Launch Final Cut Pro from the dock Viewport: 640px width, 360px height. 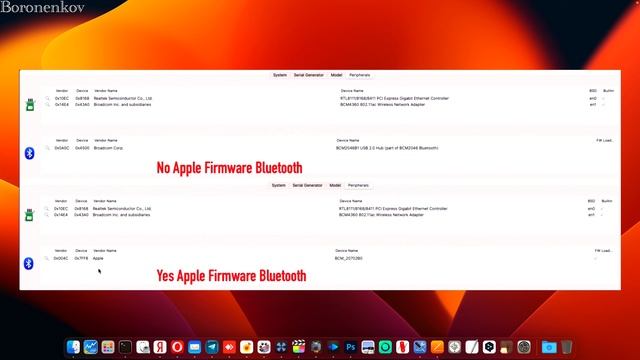coord(299,347)
